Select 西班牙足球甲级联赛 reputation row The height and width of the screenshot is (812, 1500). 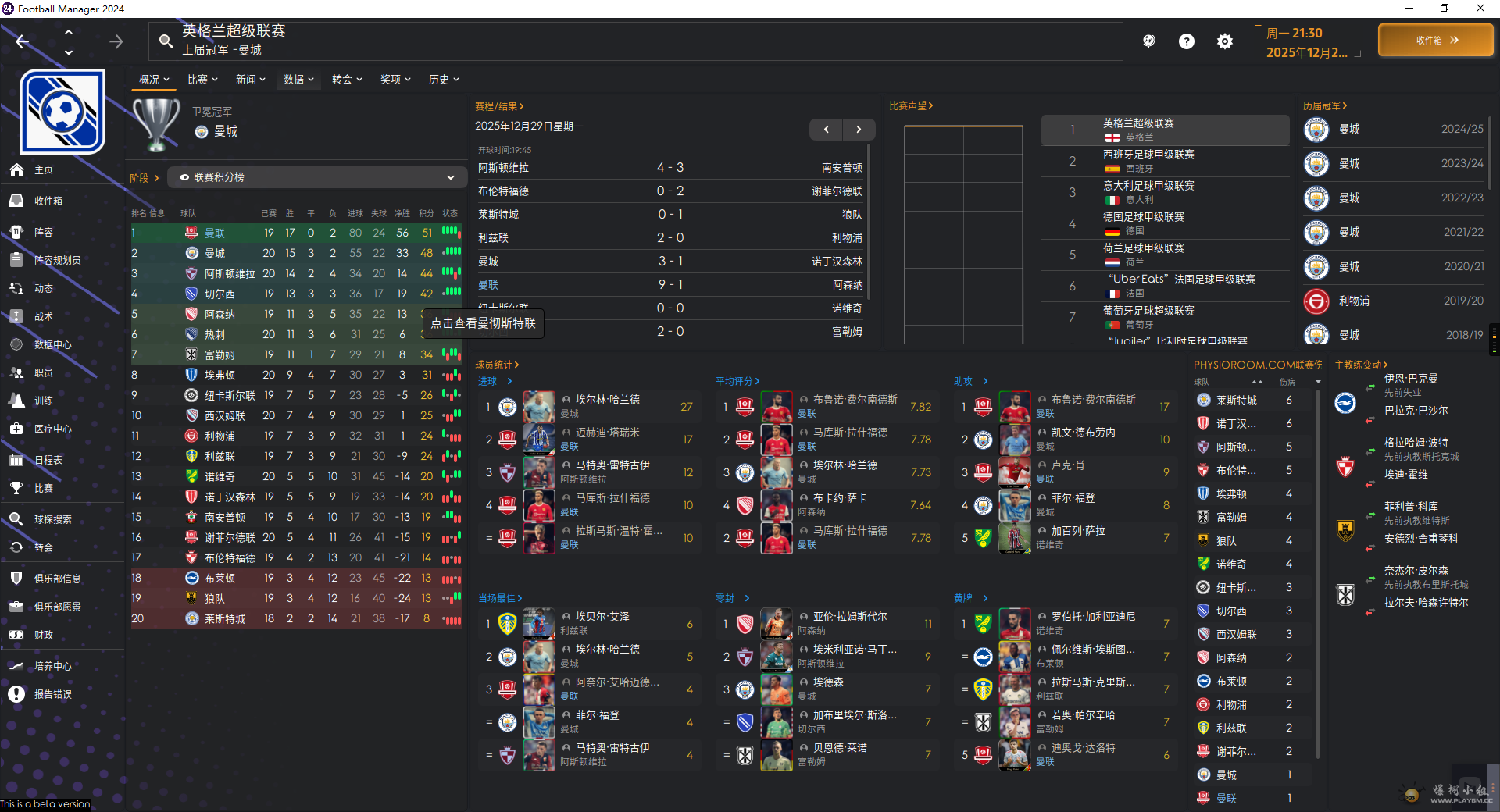click(1165, 162)
